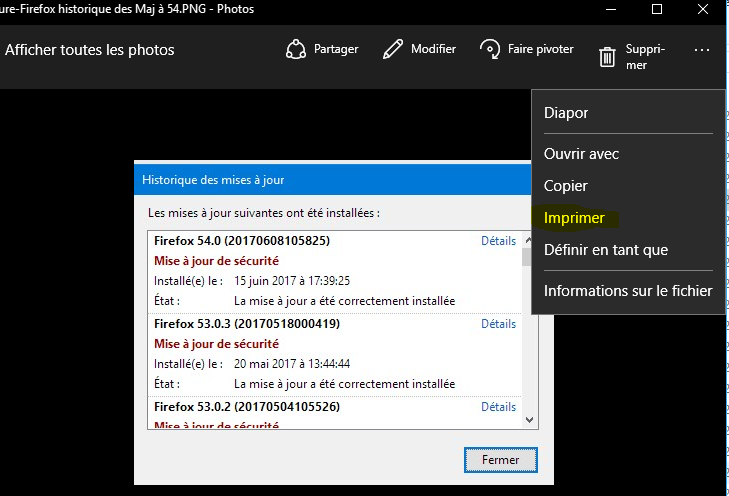
Task: Minimize the Photos window
Action: point(611,9)
